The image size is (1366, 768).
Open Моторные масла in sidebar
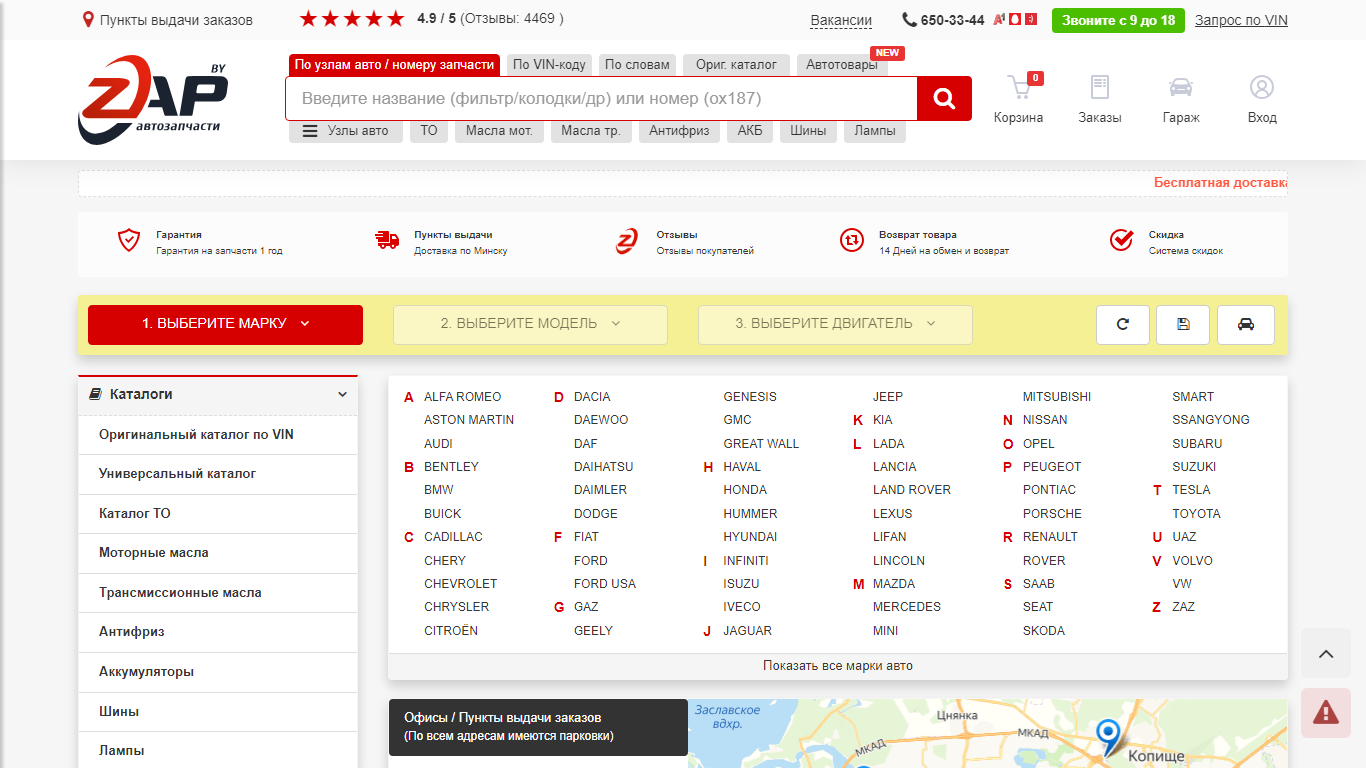click(x=218, y=553)
